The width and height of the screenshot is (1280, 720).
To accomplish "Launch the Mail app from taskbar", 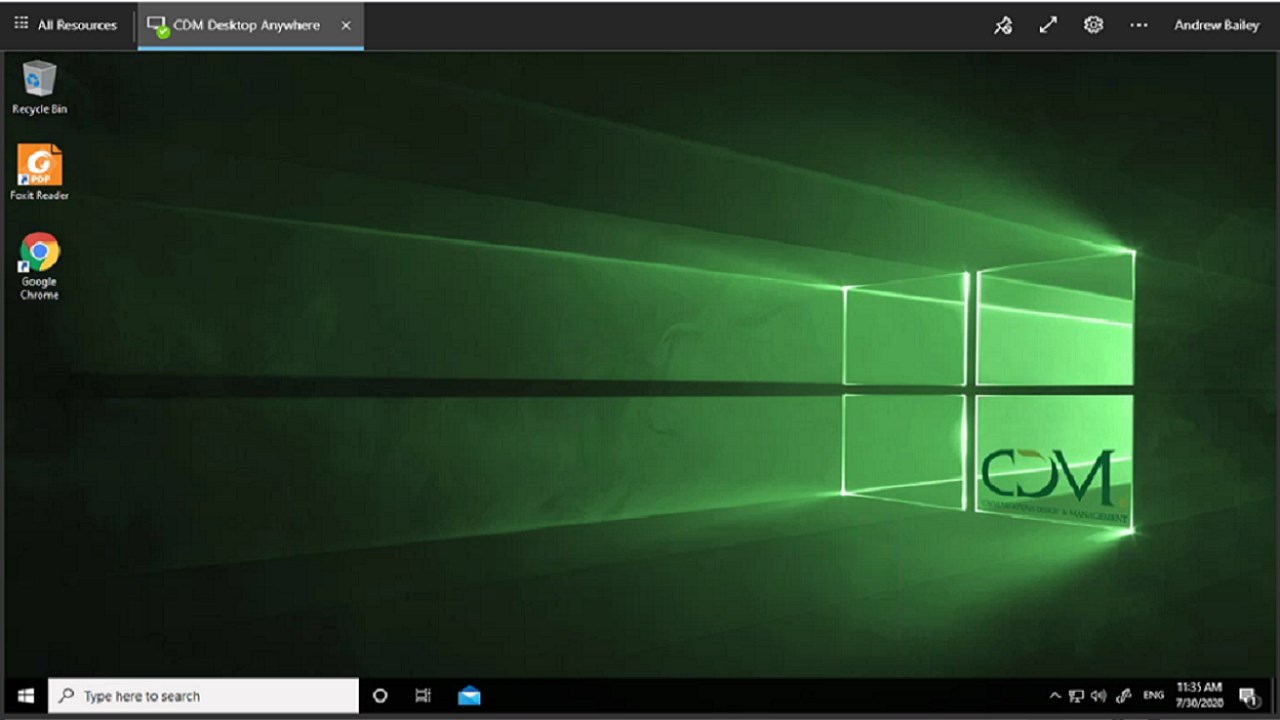I will pos(469,696).
